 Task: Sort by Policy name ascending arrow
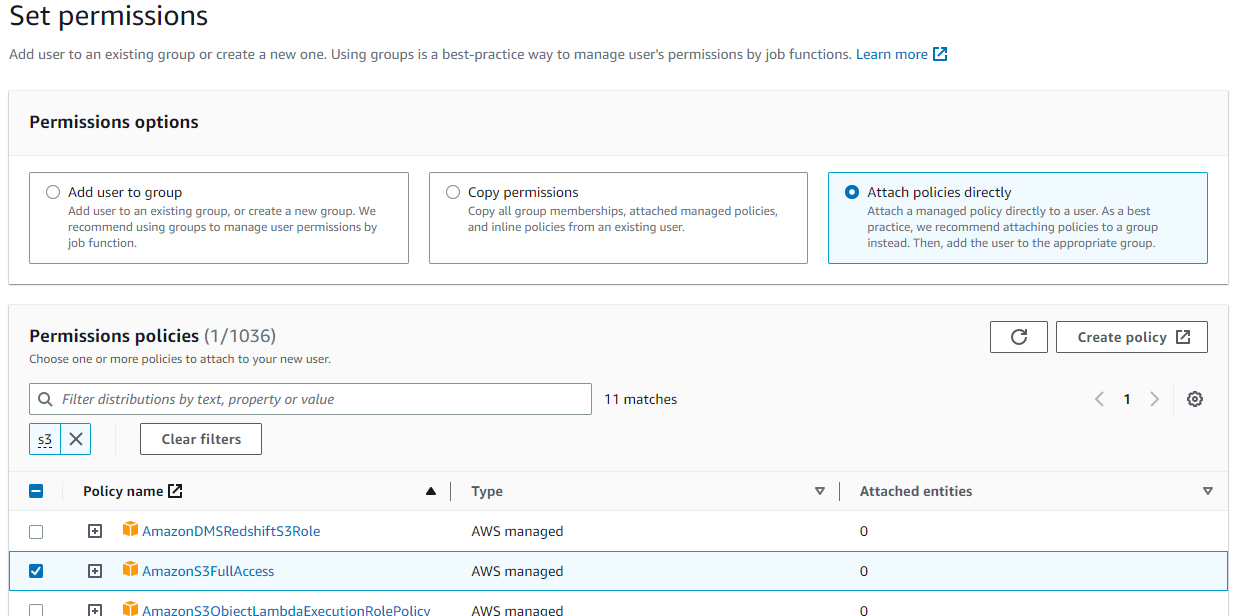431,491
